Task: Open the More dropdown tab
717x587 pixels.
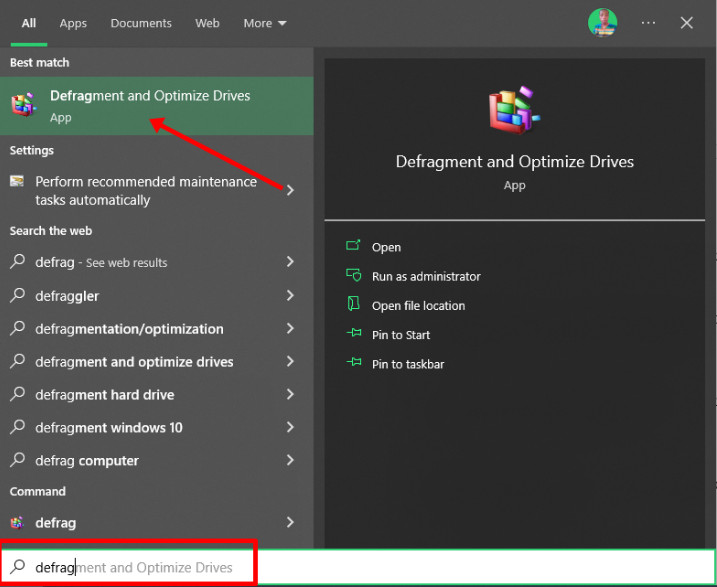Action: [265, 23]
